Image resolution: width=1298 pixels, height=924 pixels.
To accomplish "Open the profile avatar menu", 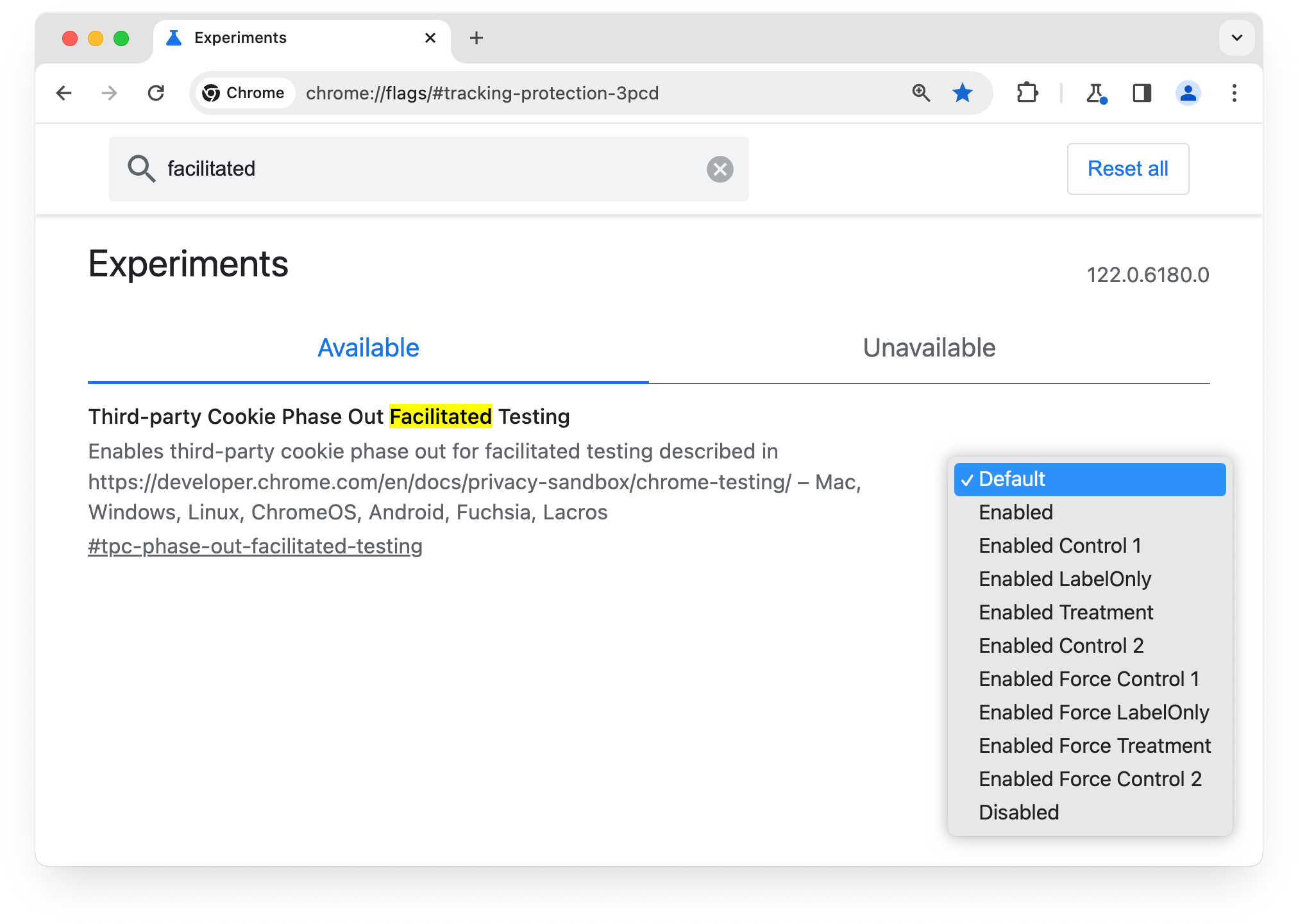I will click(x=1188, y=94).
